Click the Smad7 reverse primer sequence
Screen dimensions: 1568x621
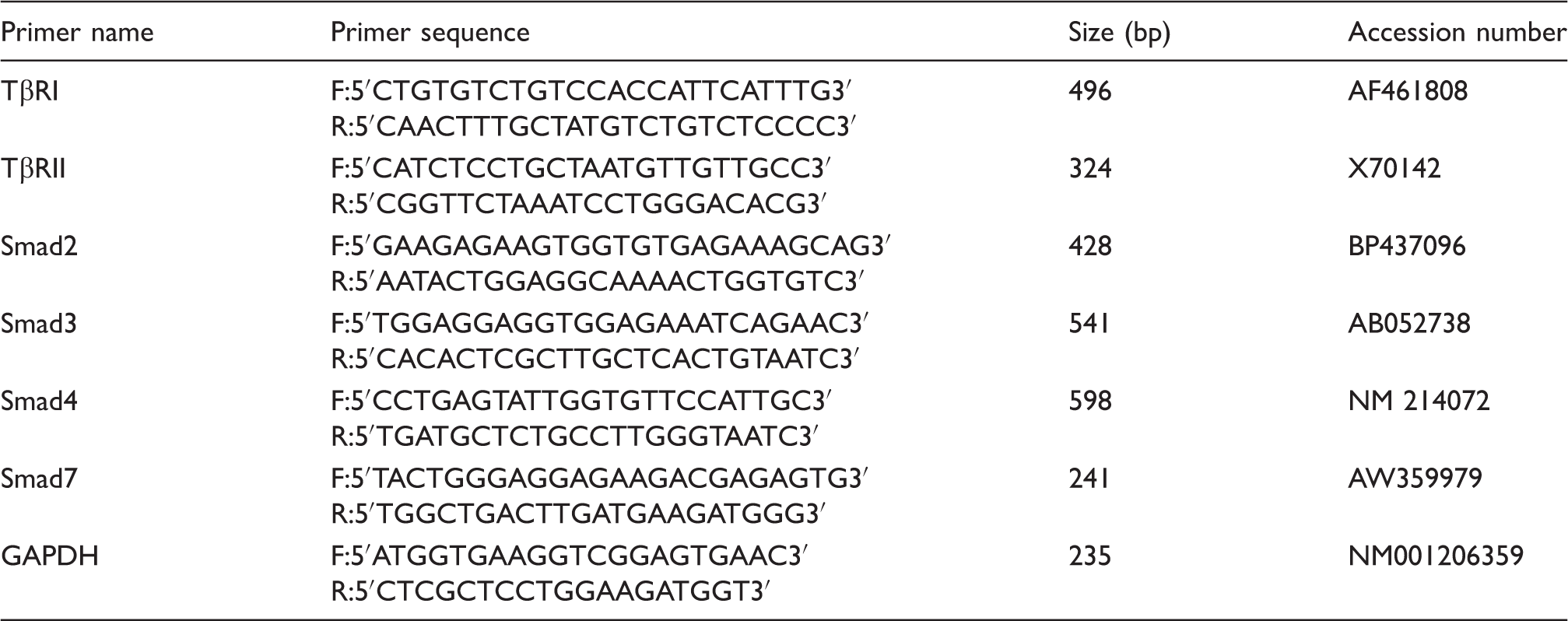coord(578,514)
